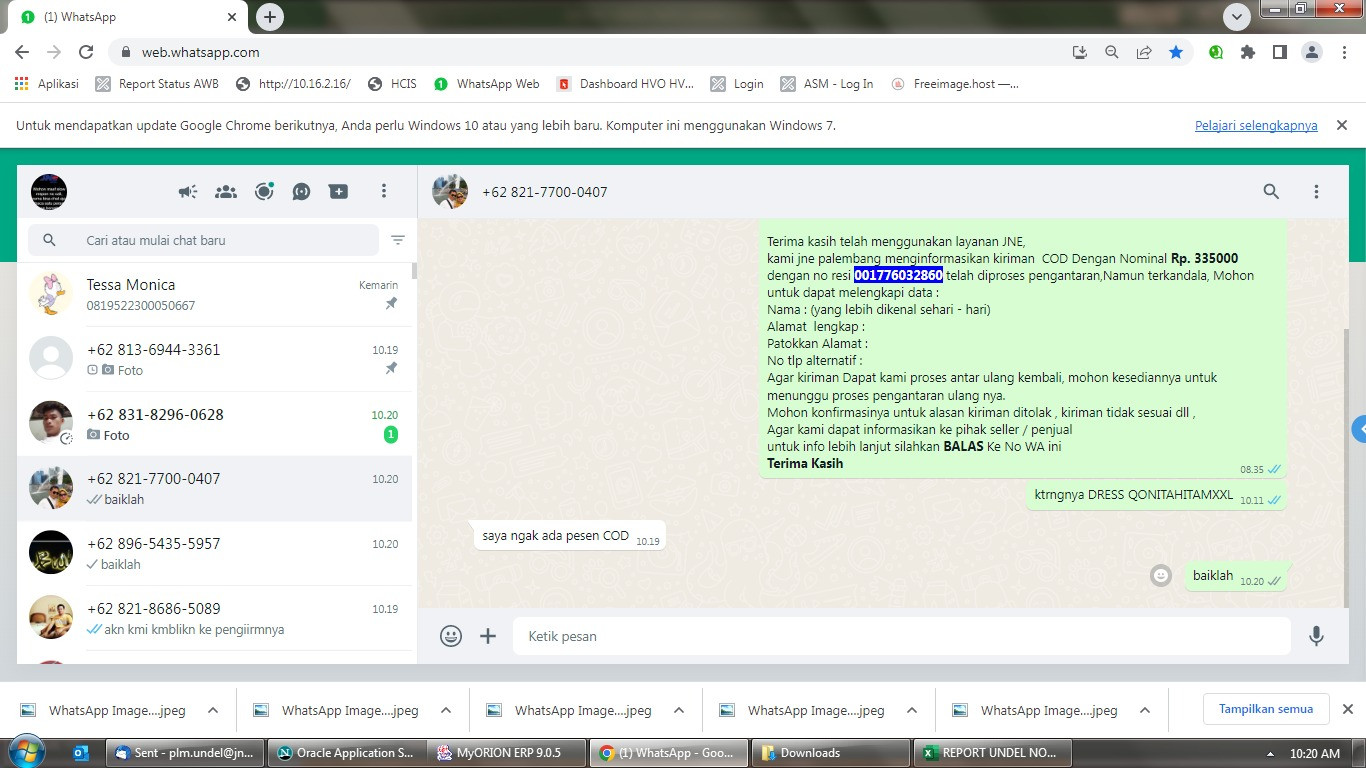
Task: Open the emoji picker in composer
Action: tap(451, 636)
